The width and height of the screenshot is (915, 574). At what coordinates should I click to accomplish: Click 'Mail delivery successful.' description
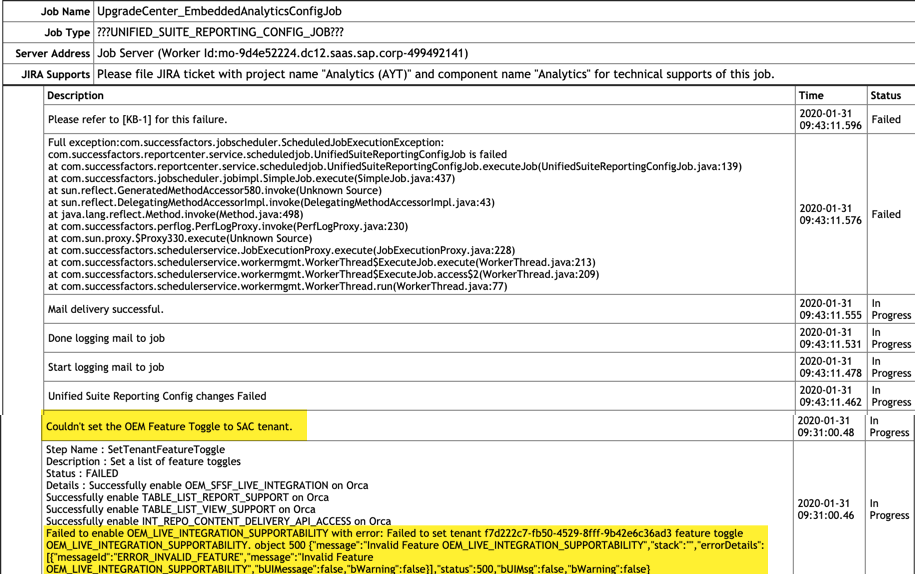click(106, 309)
